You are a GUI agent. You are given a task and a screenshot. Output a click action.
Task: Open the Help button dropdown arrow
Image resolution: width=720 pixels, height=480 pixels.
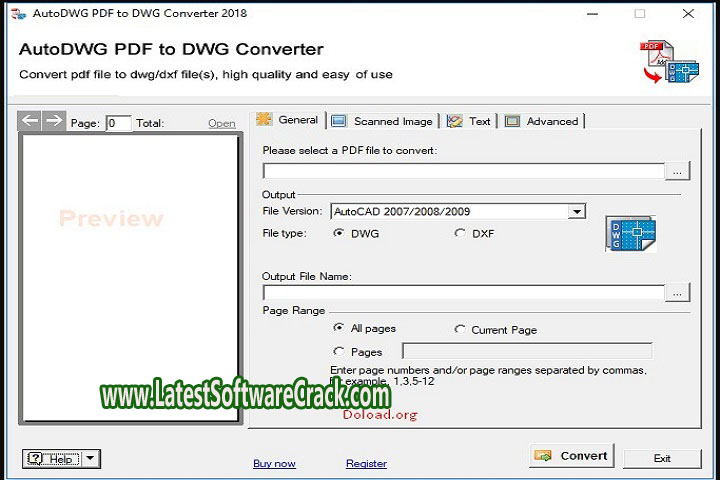coord(90,458)
